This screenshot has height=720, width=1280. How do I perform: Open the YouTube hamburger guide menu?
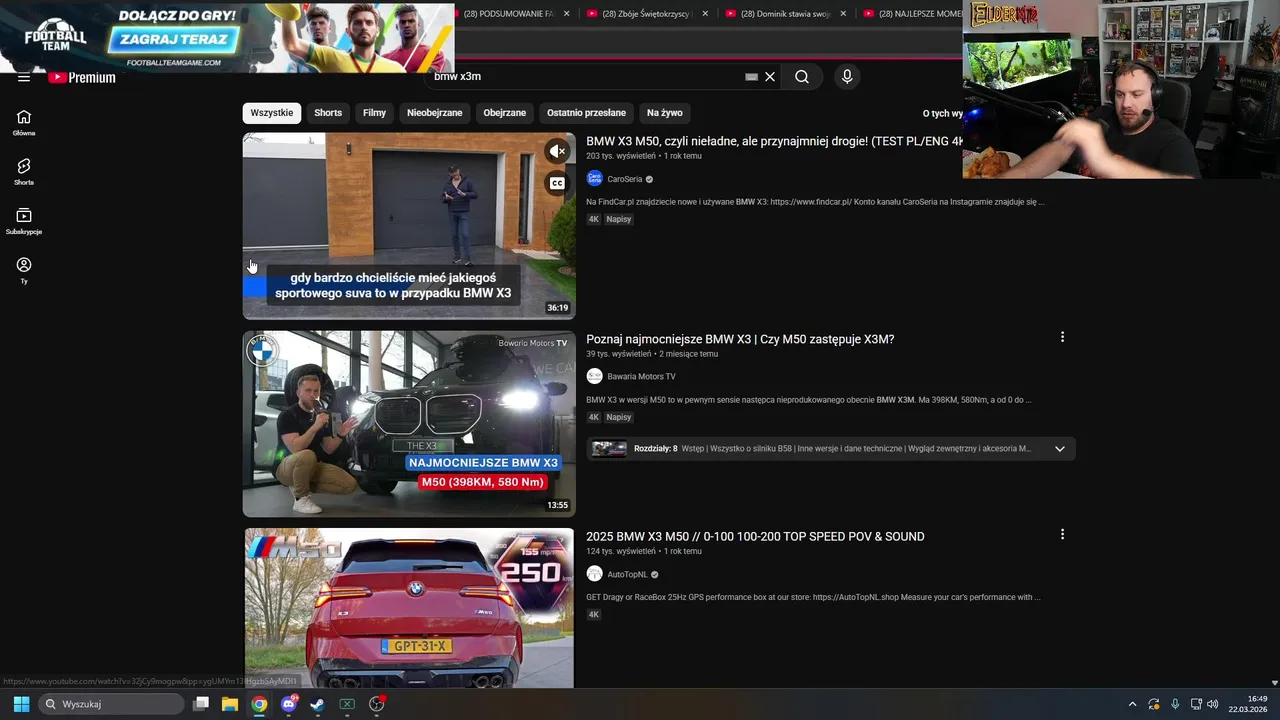click(x=23, y=77)
